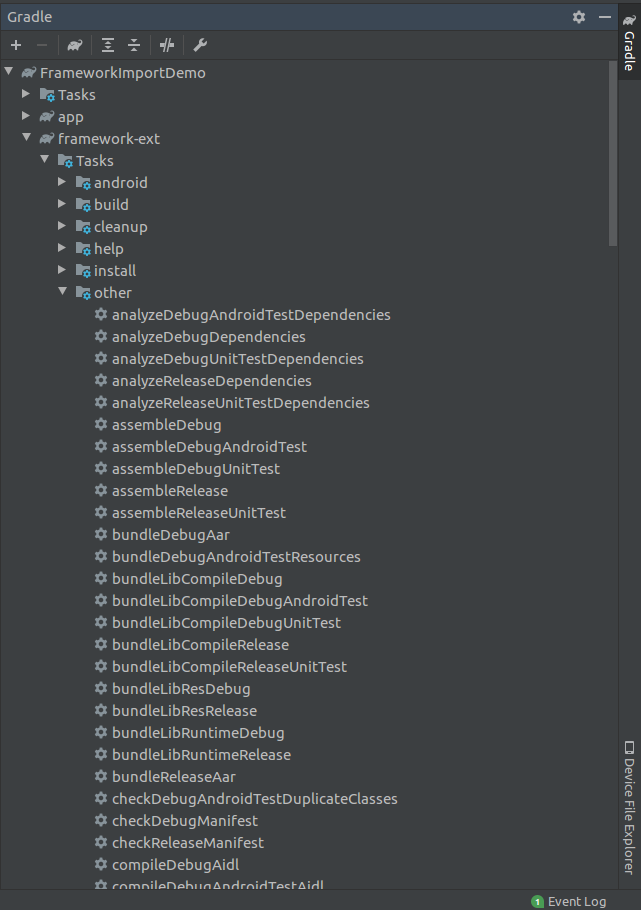Expand the build tasks group
The width and height of the screenshot is (641, 910).
pos(62,204)
